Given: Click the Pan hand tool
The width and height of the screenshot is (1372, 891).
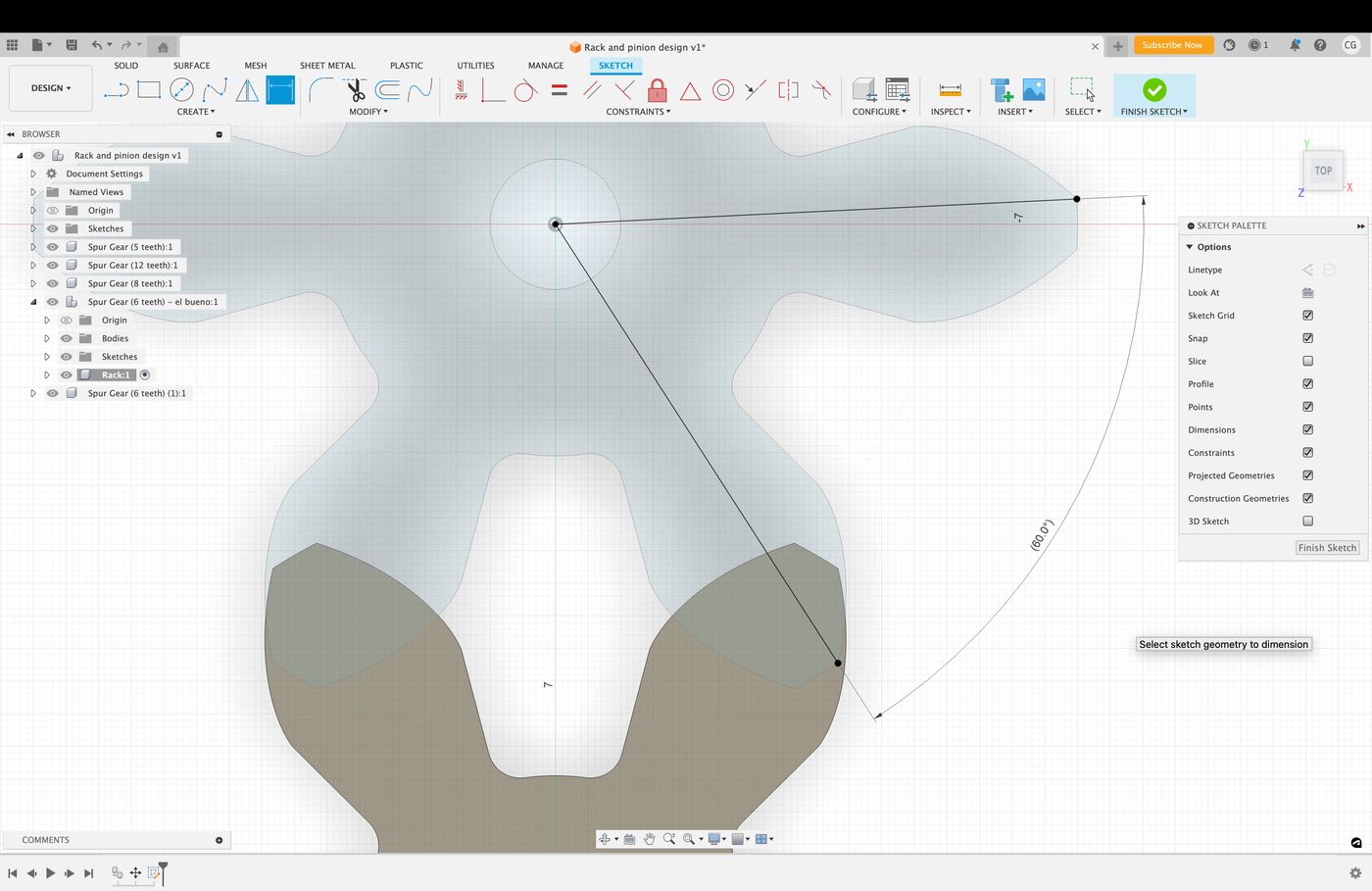Looking at the screenshot, I should coord(649,839).
